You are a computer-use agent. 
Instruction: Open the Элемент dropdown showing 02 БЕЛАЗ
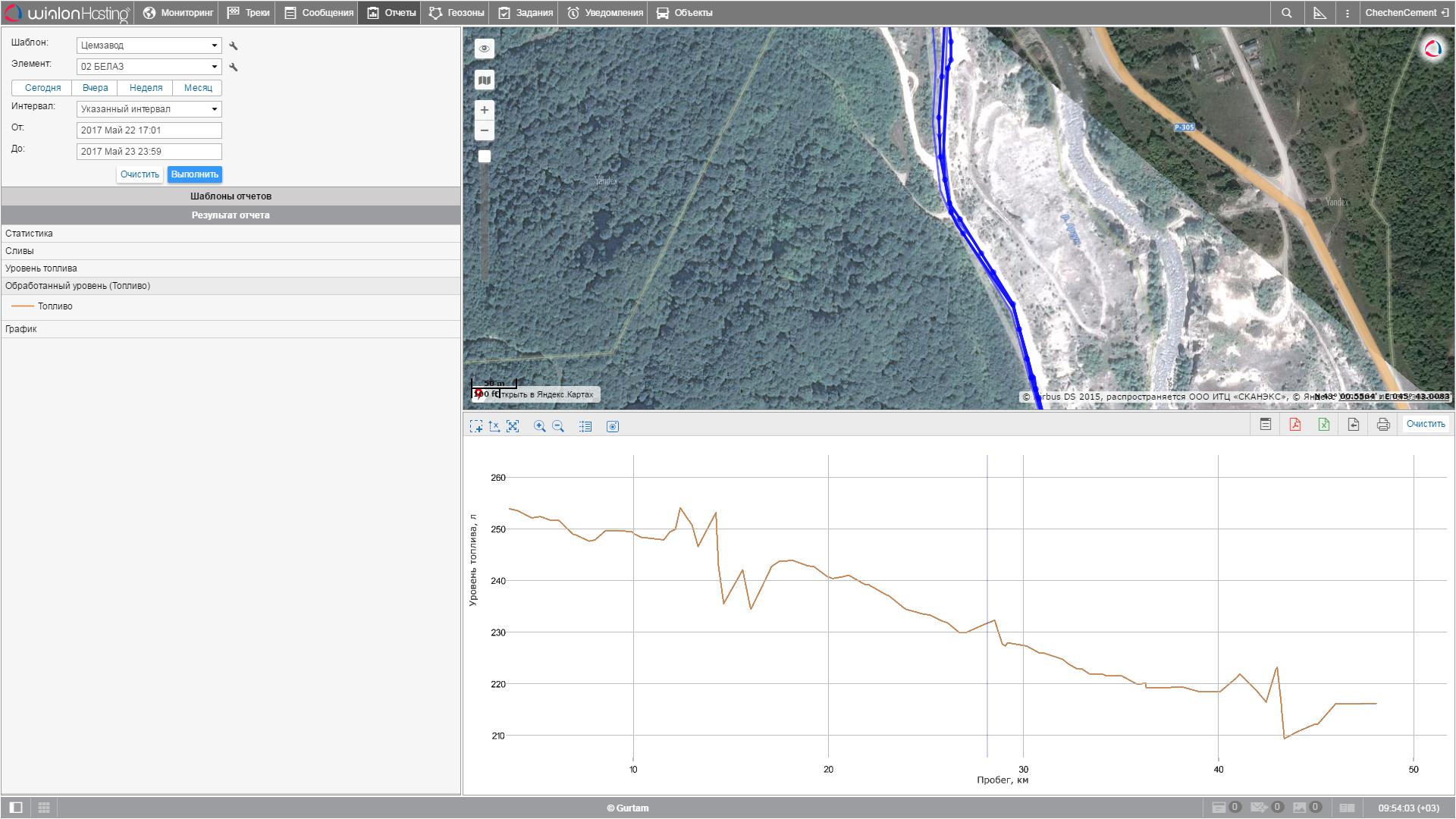coord(149,67)
